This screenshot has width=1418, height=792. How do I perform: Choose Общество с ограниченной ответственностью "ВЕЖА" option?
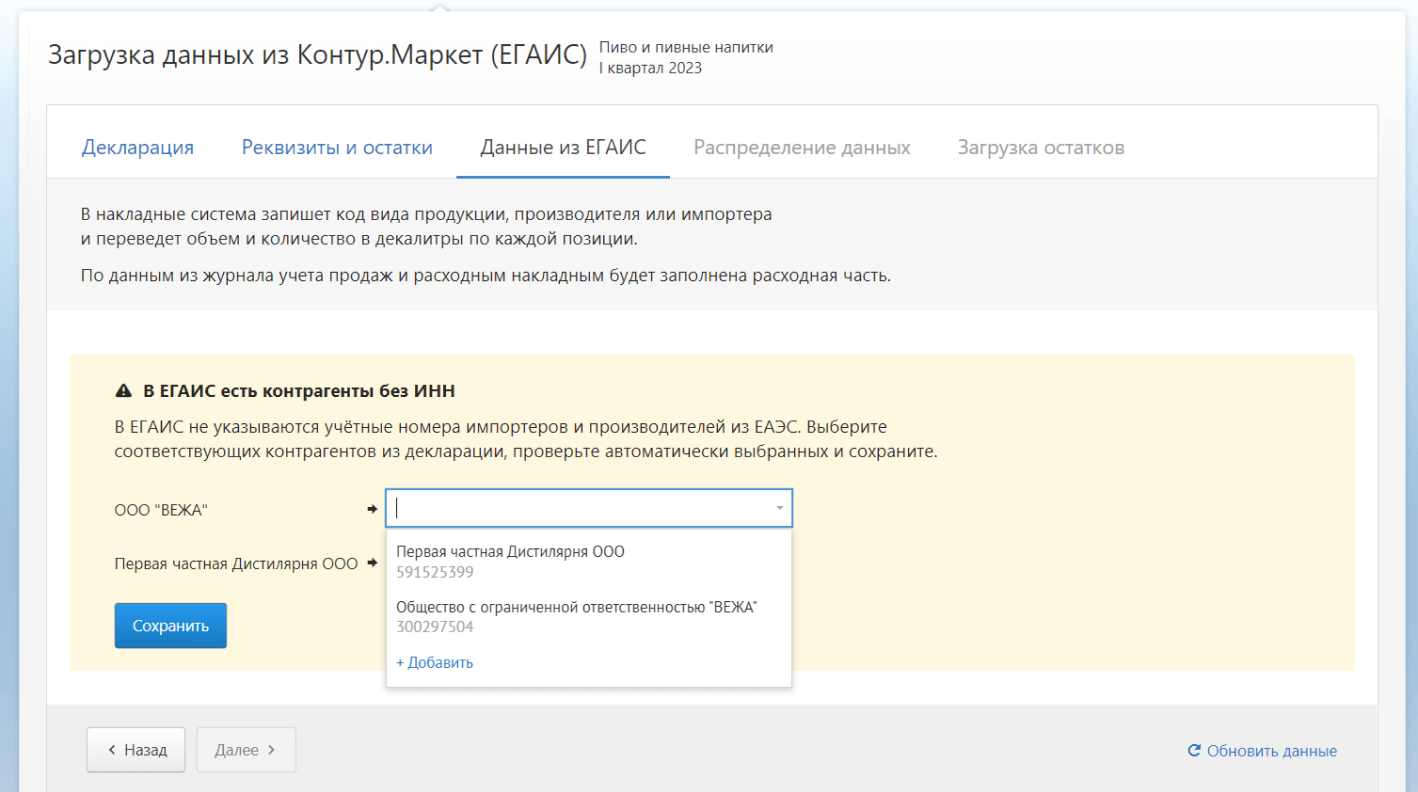pyautogui.click(x=589, y=617)
